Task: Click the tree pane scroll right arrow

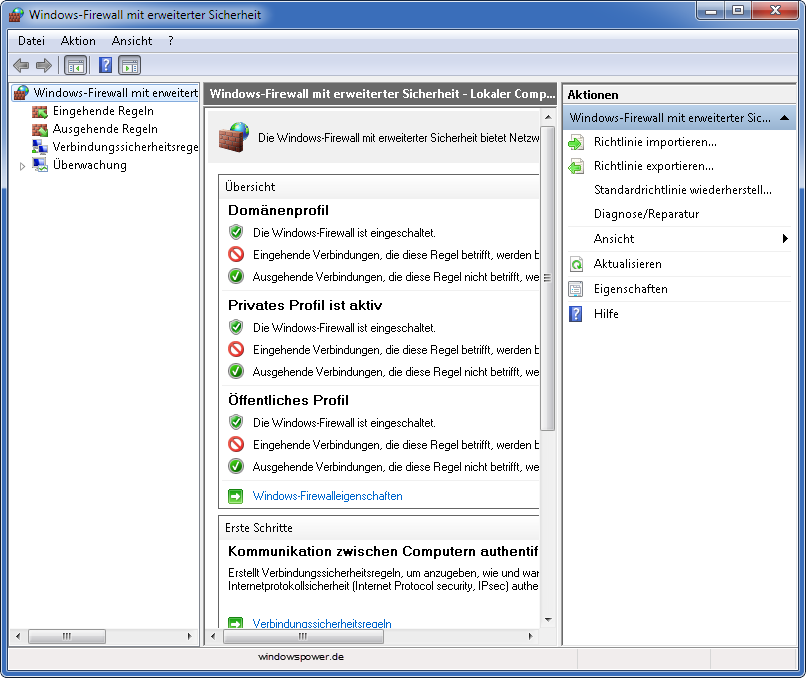Action: click(x=190, y=636)
